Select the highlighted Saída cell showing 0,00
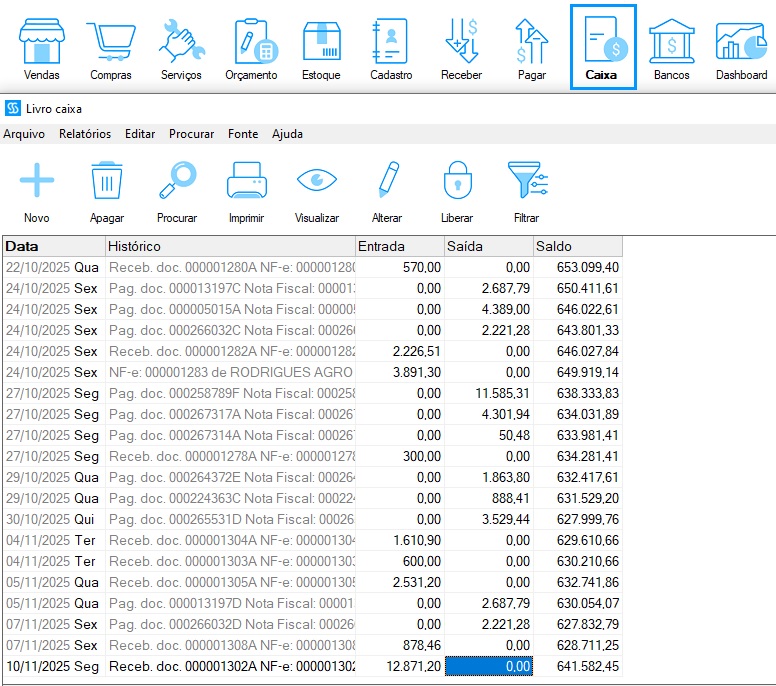The height and width of the screenshot is (686, 776). (488, 667)
